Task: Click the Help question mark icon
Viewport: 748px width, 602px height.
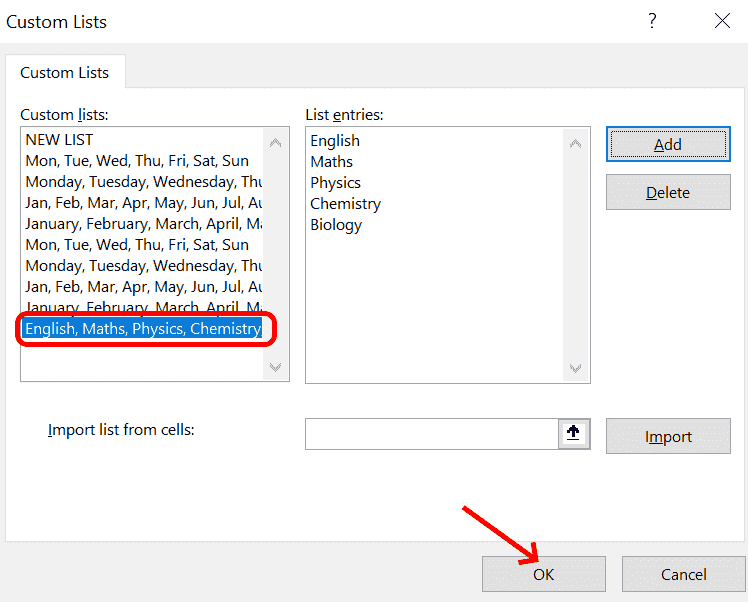Action: point(652,21)
